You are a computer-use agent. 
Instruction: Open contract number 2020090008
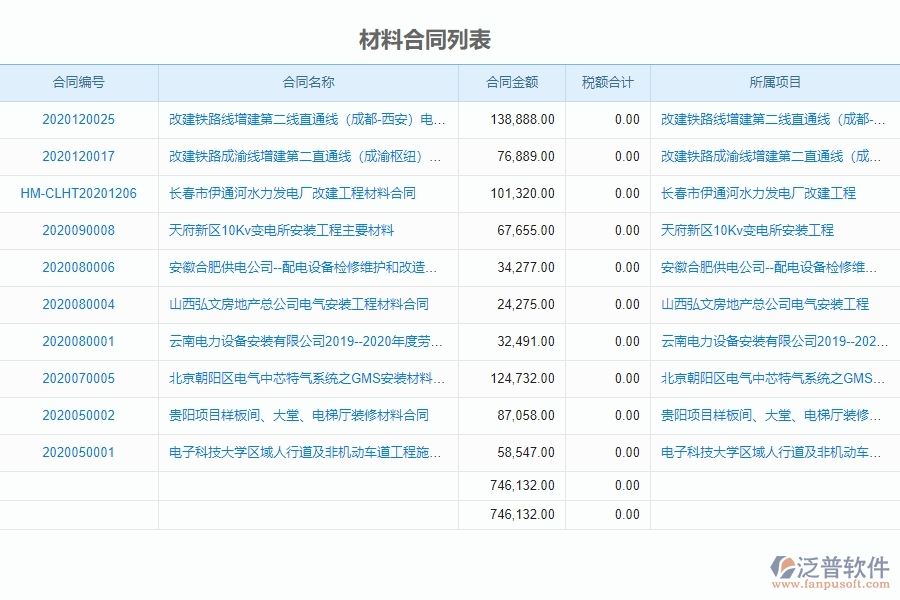(x=80, y=230)
